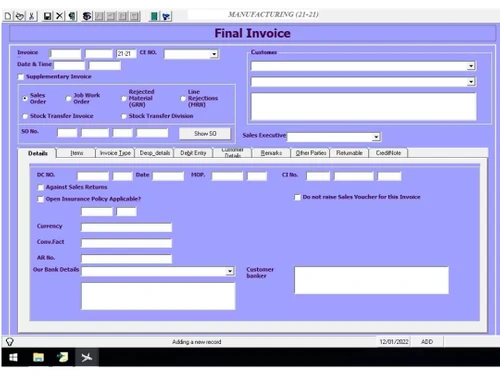Click the eye-shaped View toolbar icon

pyautogui.click(x=87, y=16)
